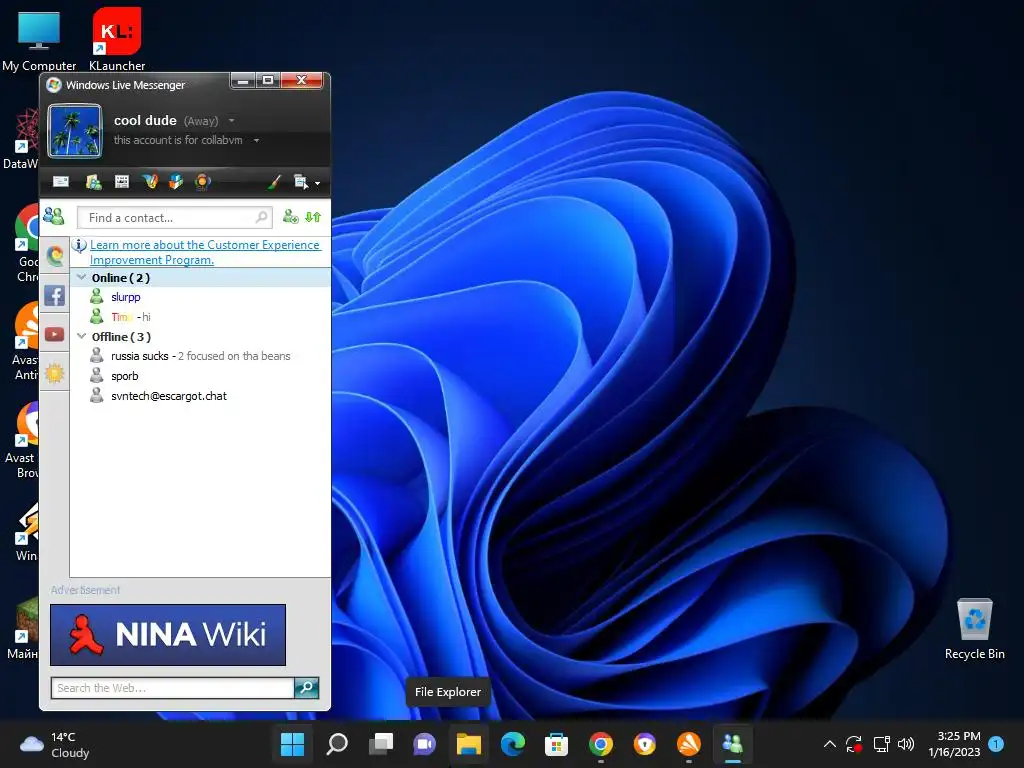Click the green sort arrows icon

(313, 217)
